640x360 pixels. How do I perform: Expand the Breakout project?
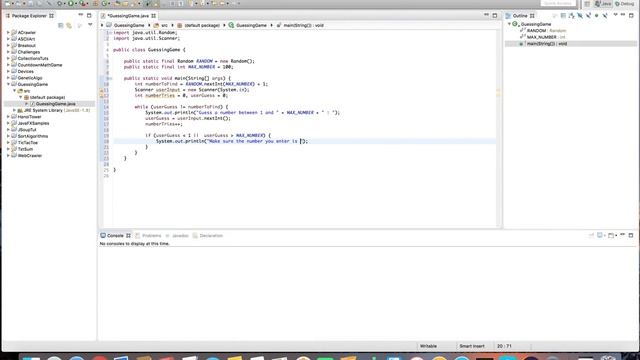[8, 45]
